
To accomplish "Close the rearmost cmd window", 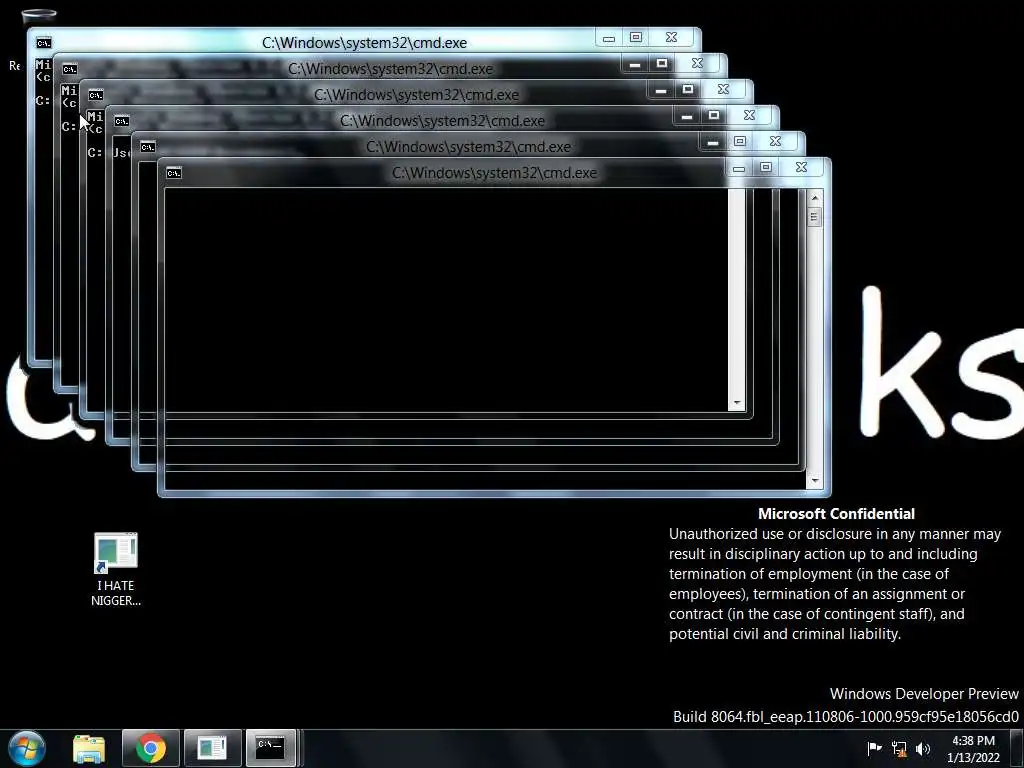I will pos(671,38).
